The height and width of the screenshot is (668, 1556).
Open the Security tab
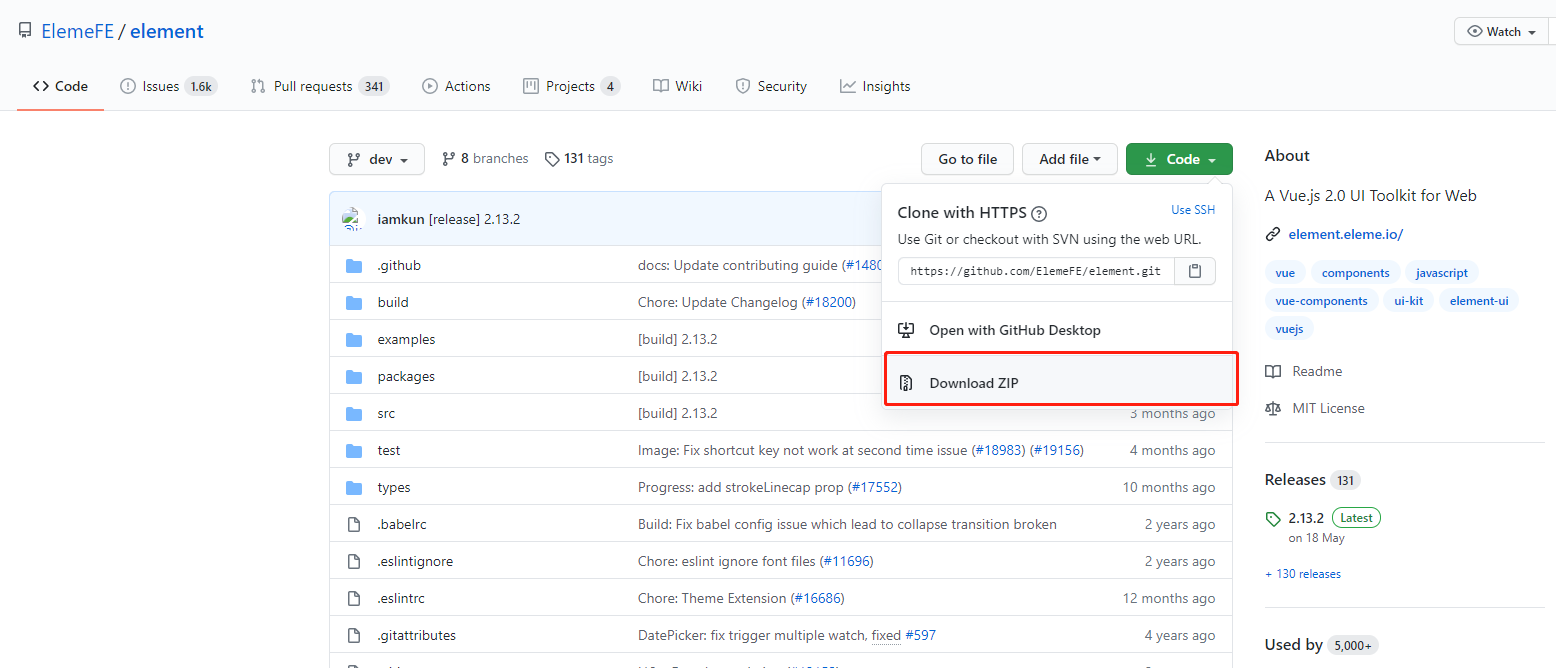771,86
